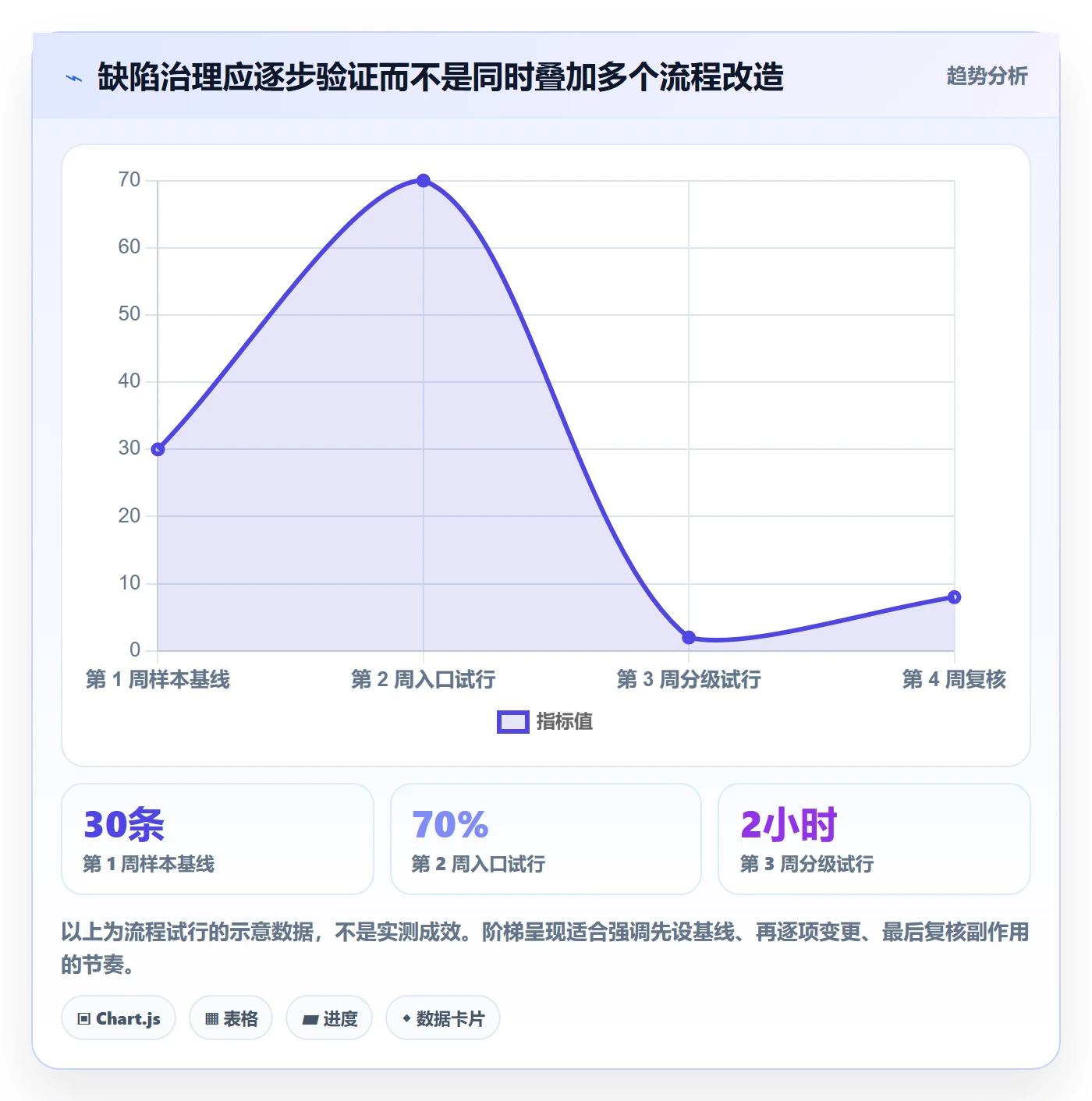Click the 第 1 周样本基线 axis label
This screenshot has width=1092, height=1101.
pos(158,679)
